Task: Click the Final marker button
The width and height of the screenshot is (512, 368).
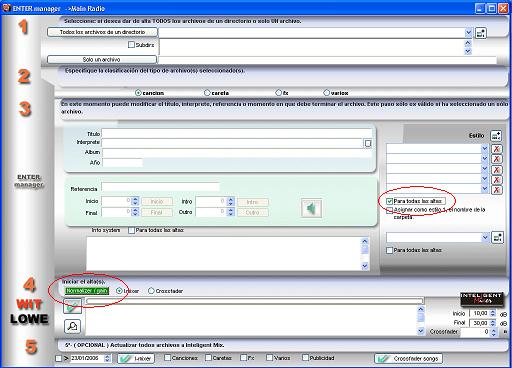Action: pos(157,212)
